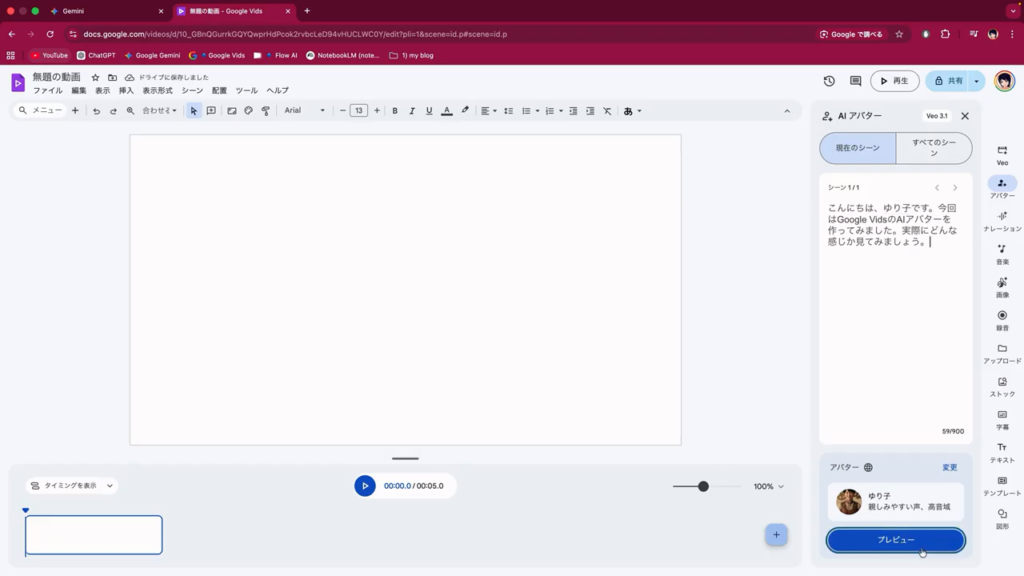The width and height of the screenshot is (1024, 576).
Task: Open the ナレーション (narration) sidebar tool
Action: pyautogui.click(x=1002, y=220)
